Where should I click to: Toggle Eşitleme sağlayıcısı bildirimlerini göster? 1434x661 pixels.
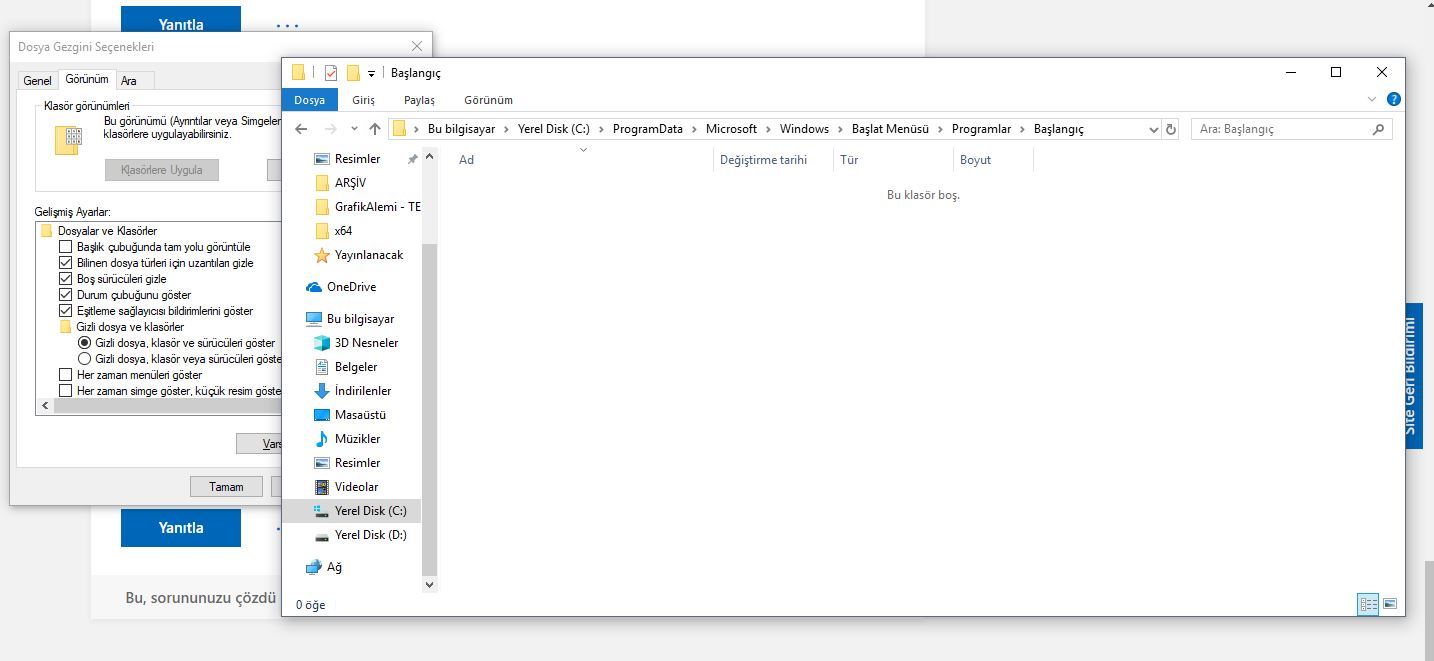point(66,311)
